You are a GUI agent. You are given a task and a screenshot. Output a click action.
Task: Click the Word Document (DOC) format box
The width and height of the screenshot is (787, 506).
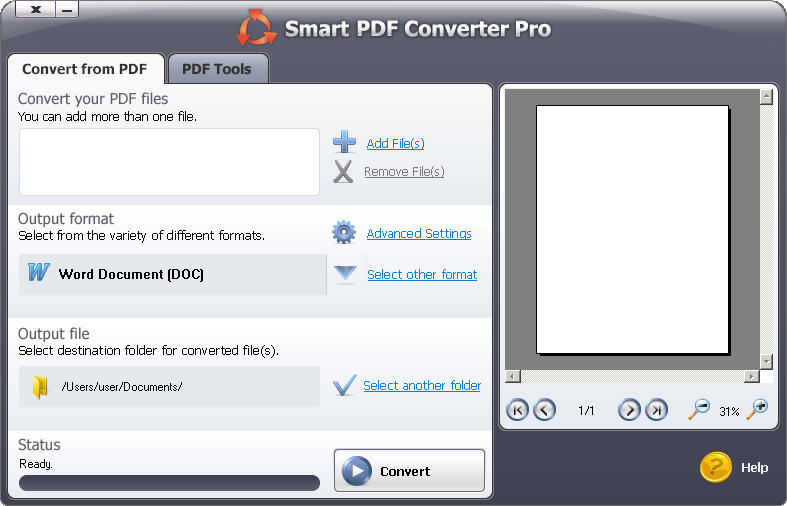click(173, 274)
